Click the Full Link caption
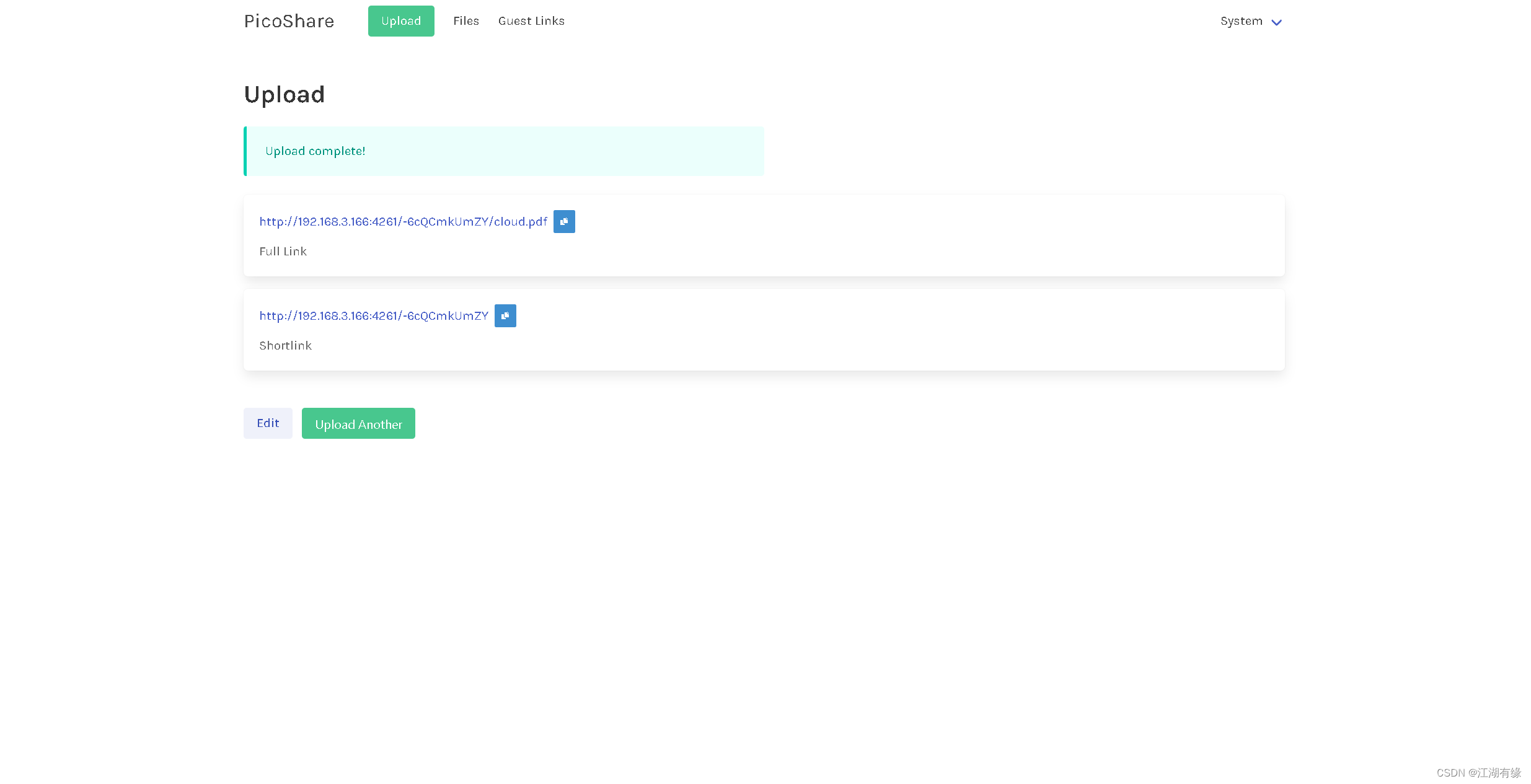1531x784 pixels. [x=283, y=252]
